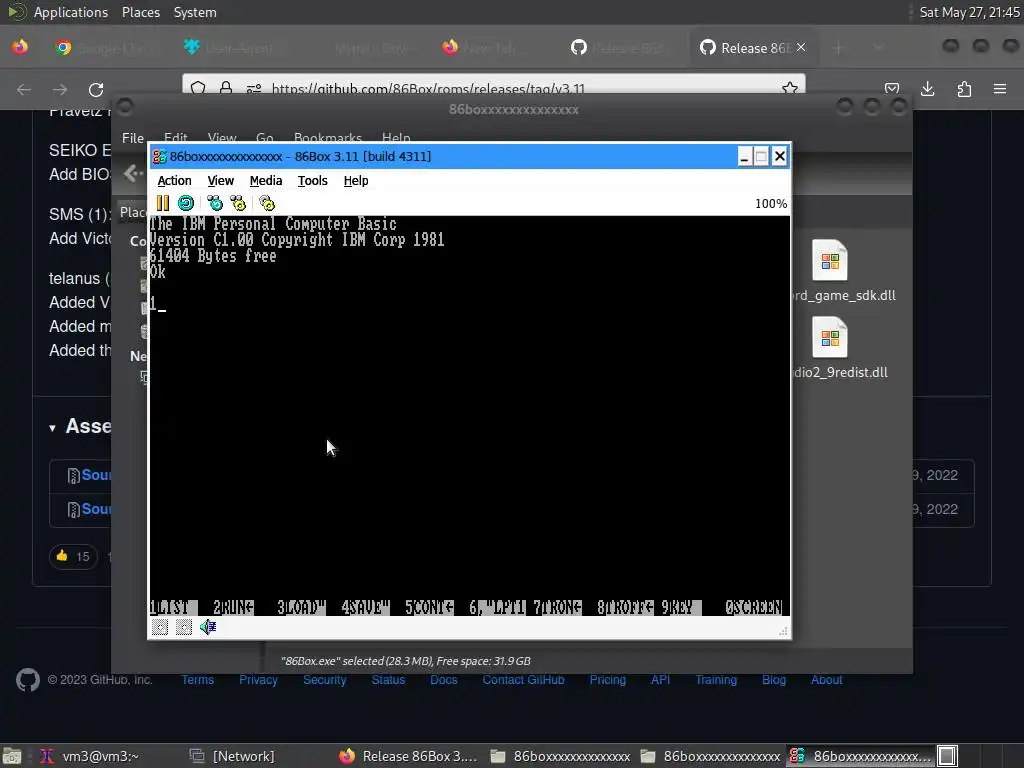Open the GitHub footer Terms link
Screen dimensions: 1024x768
click(198, 680)
